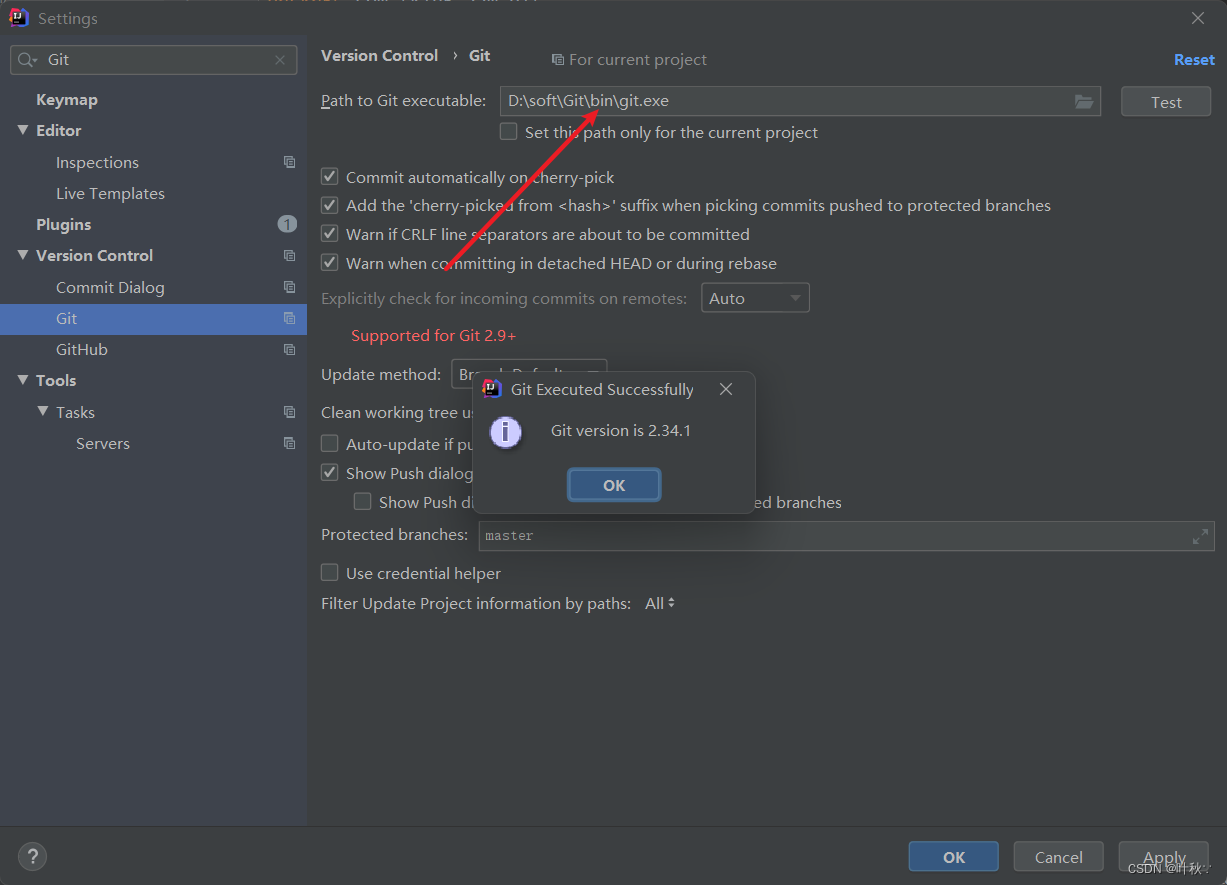Collapse the Tasks tree node
Screen dimensions: 1227x885
(43, 411)
